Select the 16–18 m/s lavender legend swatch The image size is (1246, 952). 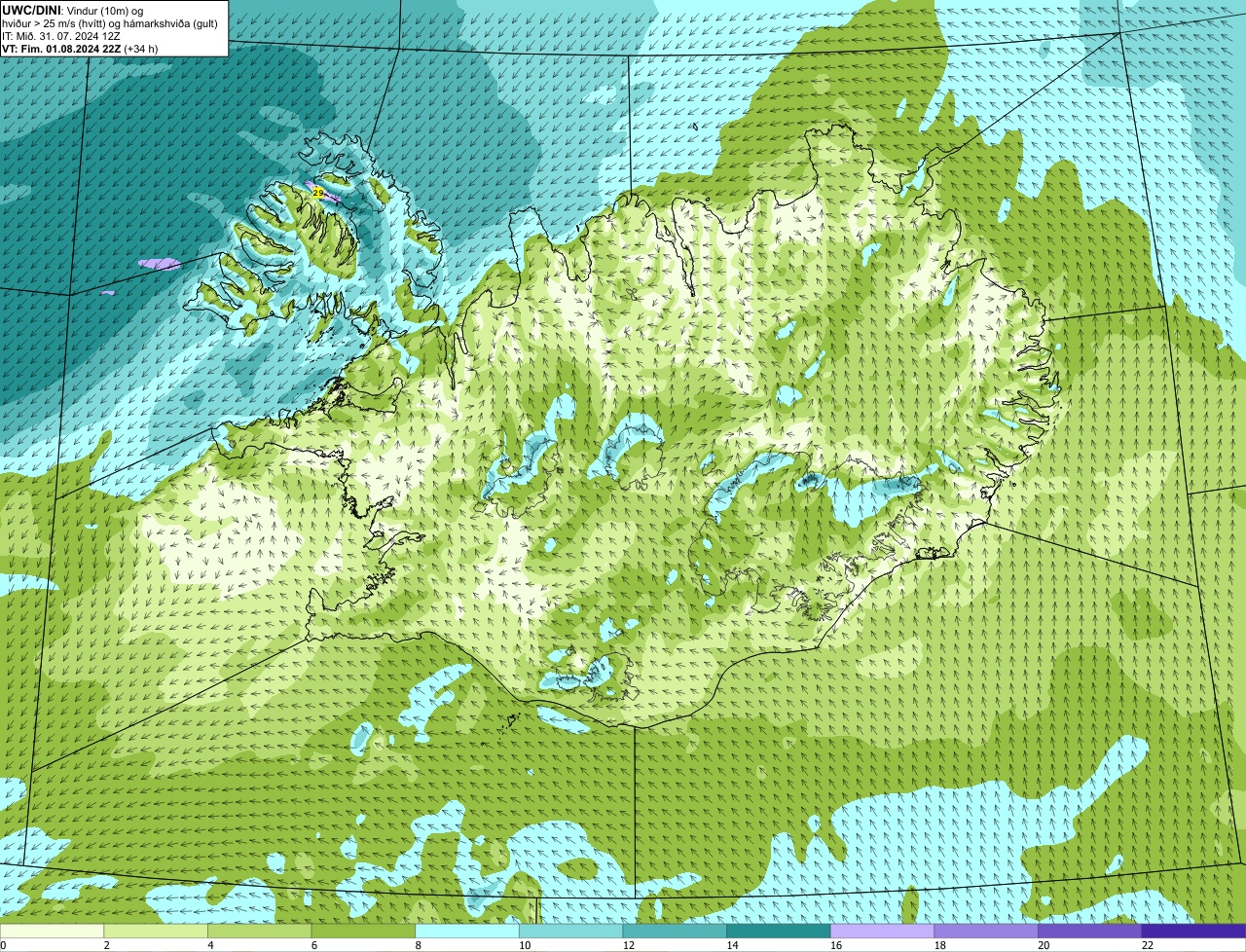tap(882, 931)
